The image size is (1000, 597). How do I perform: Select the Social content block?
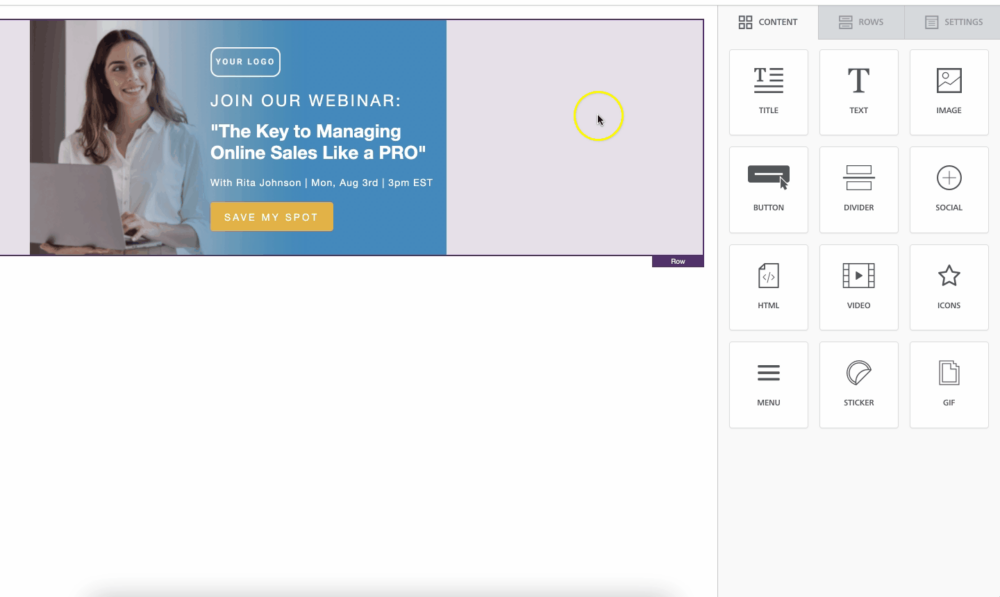tap(948, 189)
